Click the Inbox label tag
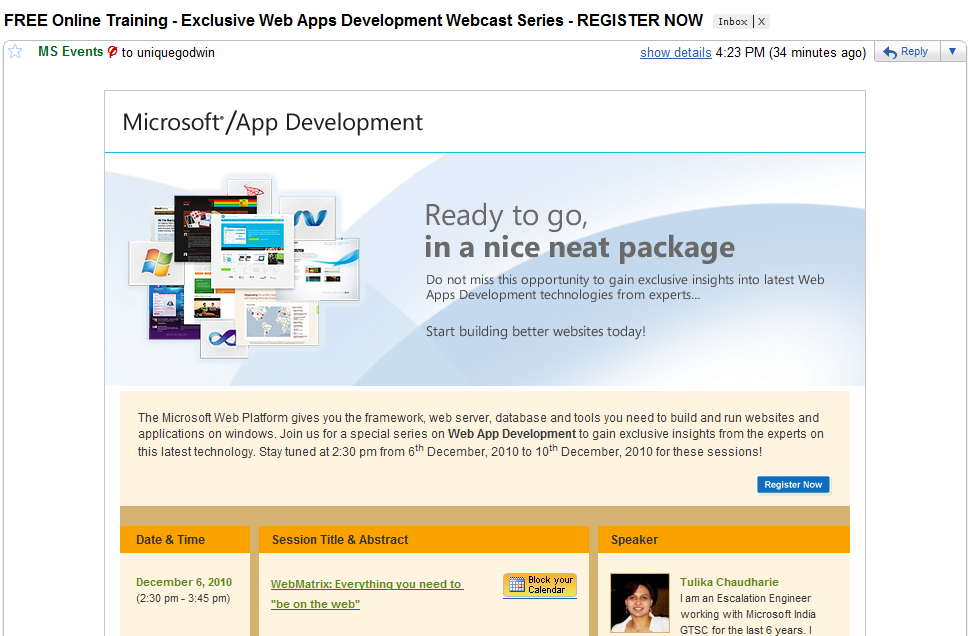 click(x=732, y=22)
